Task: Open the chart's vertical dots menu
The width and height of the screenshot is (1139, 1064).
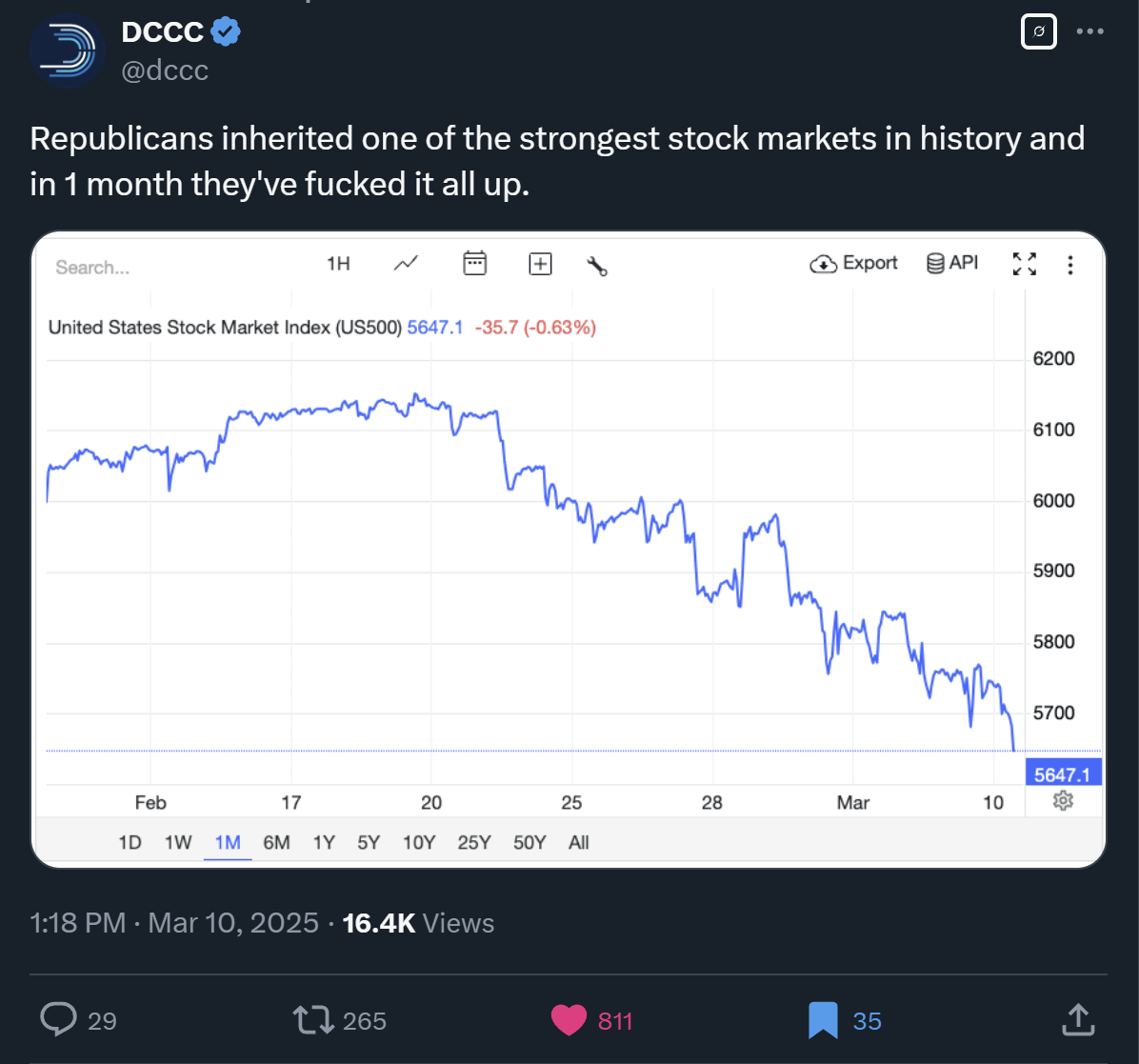Action: (x=1070, y=265)
